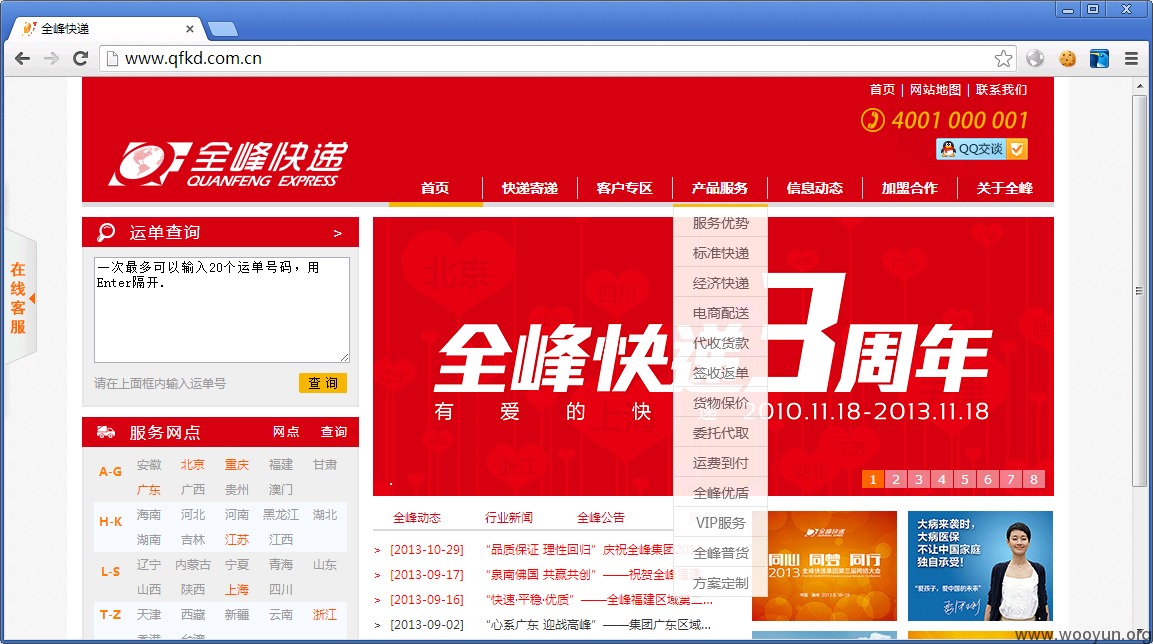
Task: Click the phone icon beside 4001 000 001
Action: click(872, 120)
